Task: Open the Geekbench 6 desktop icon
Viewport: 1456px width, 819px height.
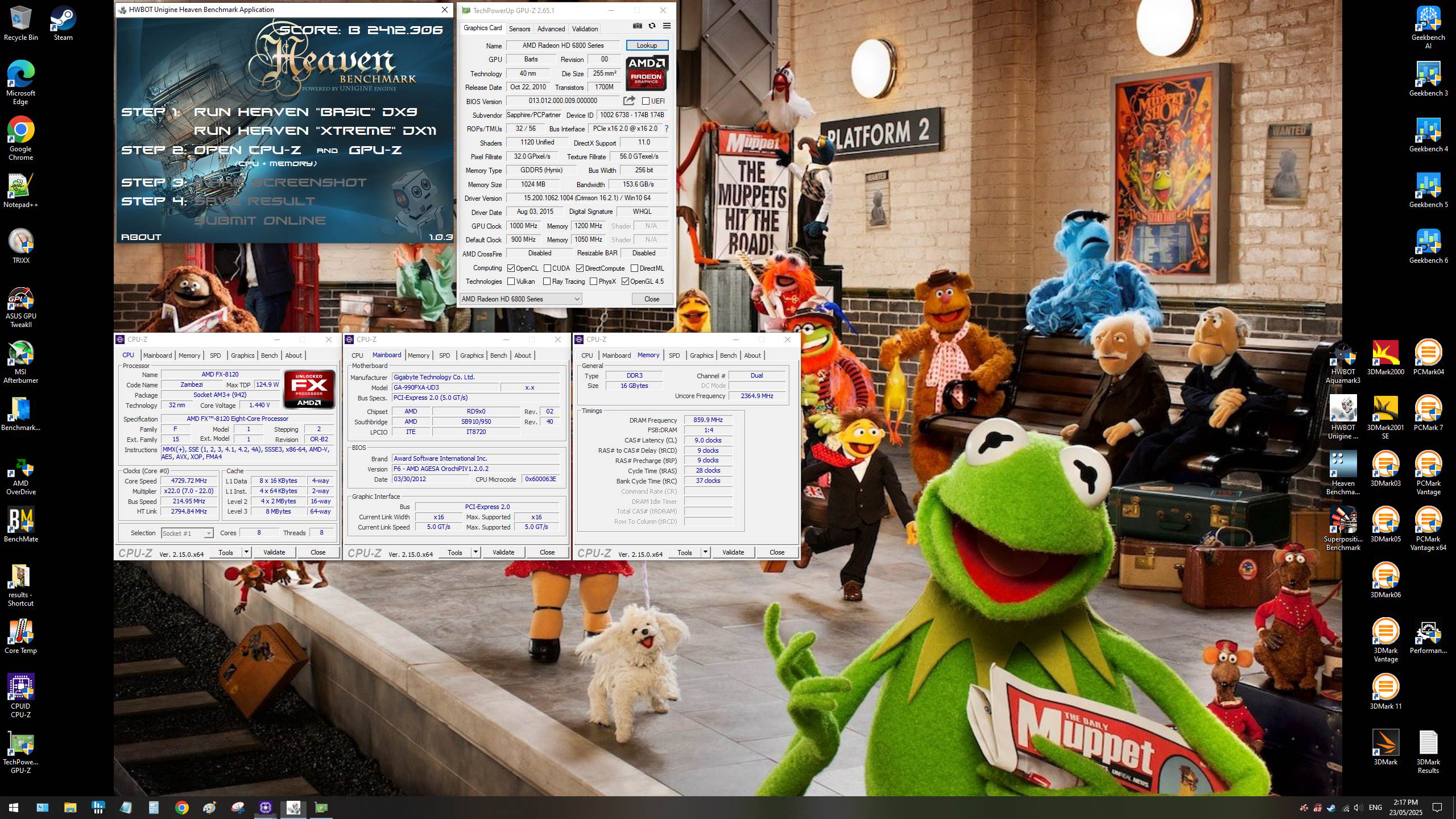Action: pyautogui.click(x=1428, y=246)
